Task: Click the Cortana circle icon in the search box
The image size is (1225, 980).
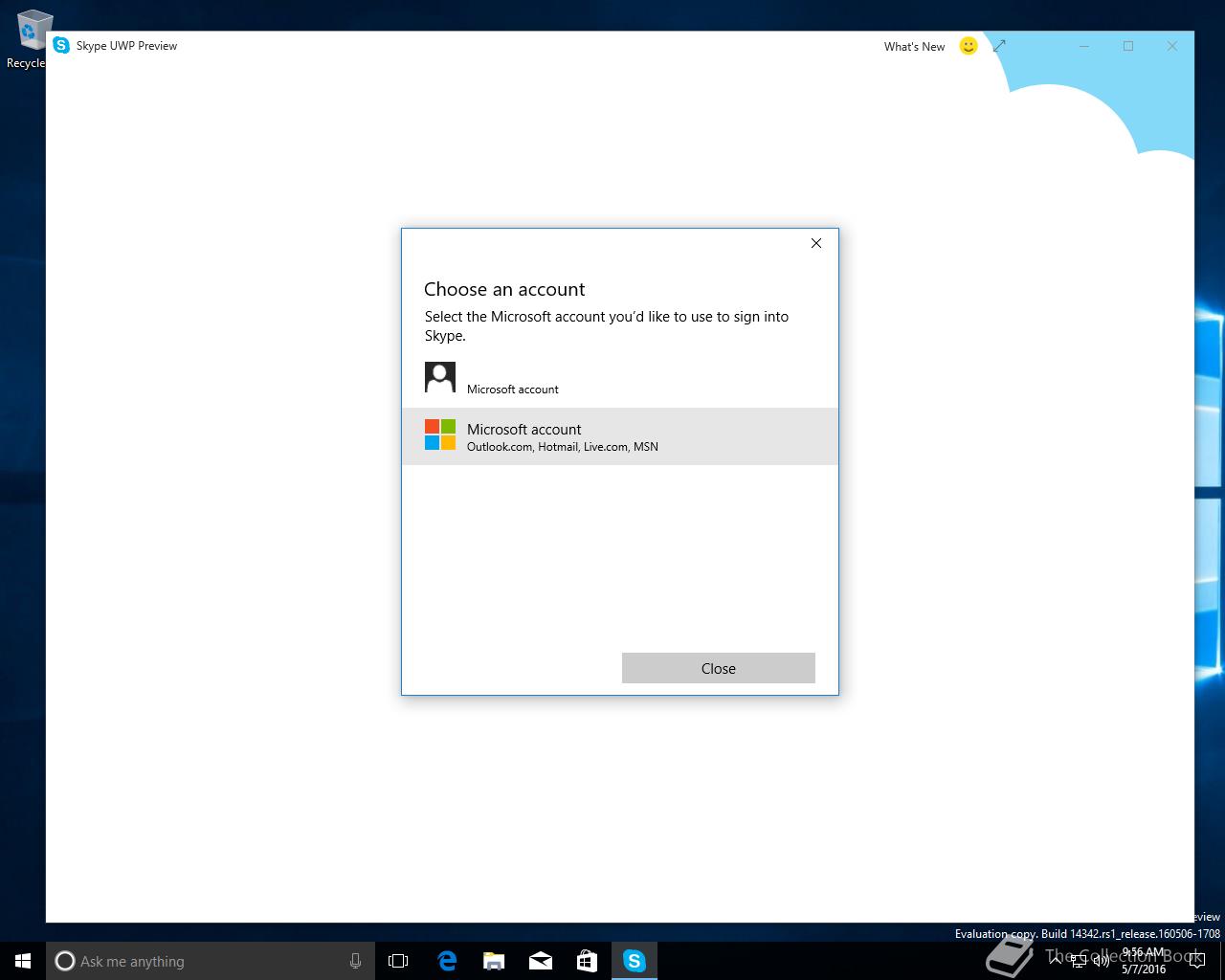Action: pos(65,961)
